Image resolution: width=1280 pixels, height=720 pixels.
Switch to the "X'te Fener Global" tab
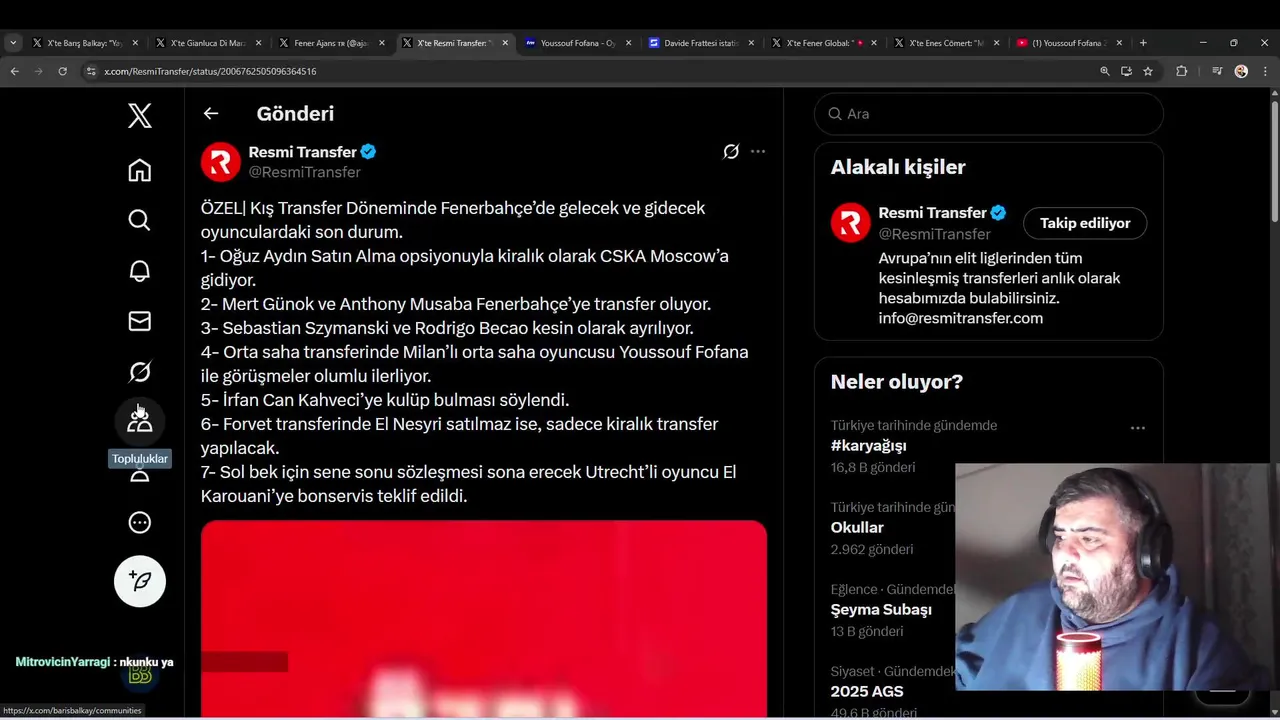point(823,43)
